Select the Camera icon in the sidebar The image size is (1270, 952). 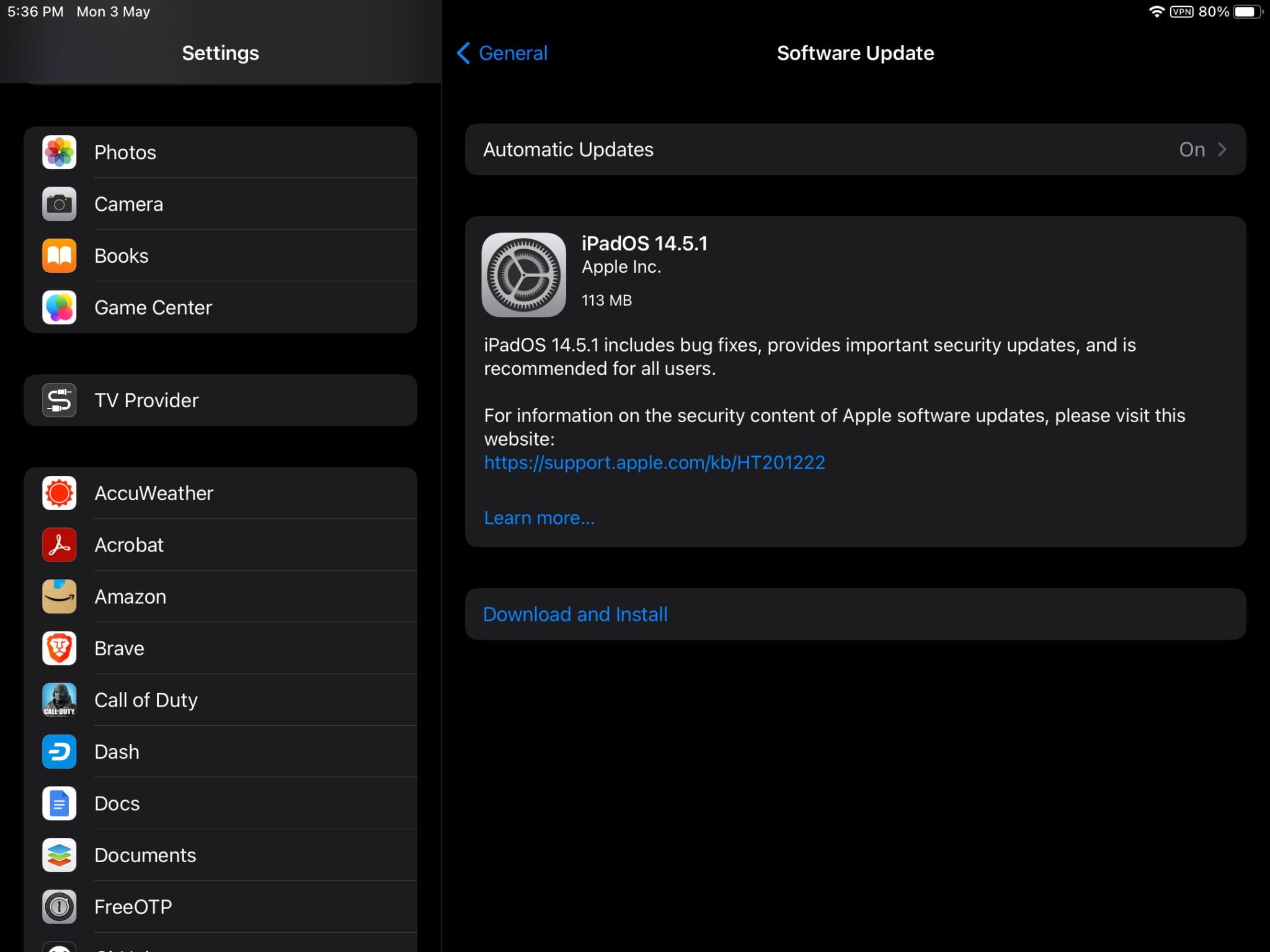[x=59, y=204]
